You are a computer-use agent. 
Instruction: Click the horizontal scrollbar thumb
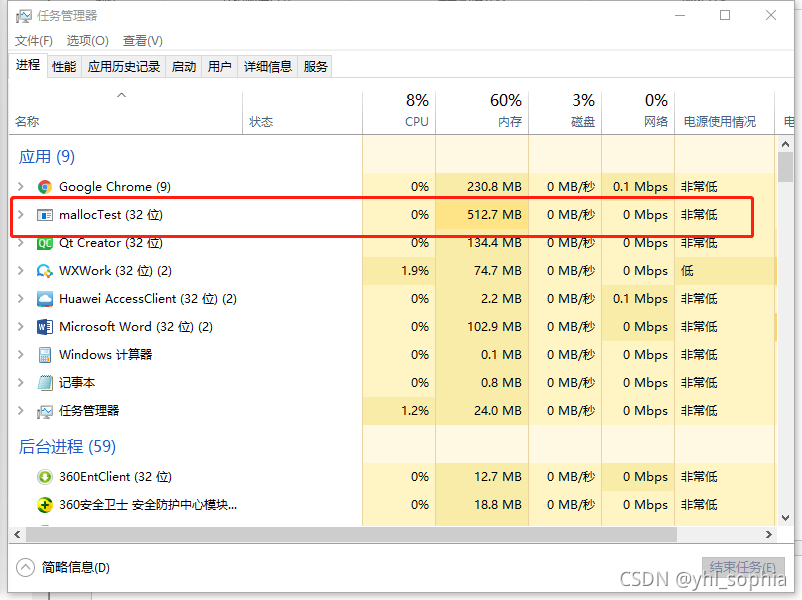(x=351, y=535)
